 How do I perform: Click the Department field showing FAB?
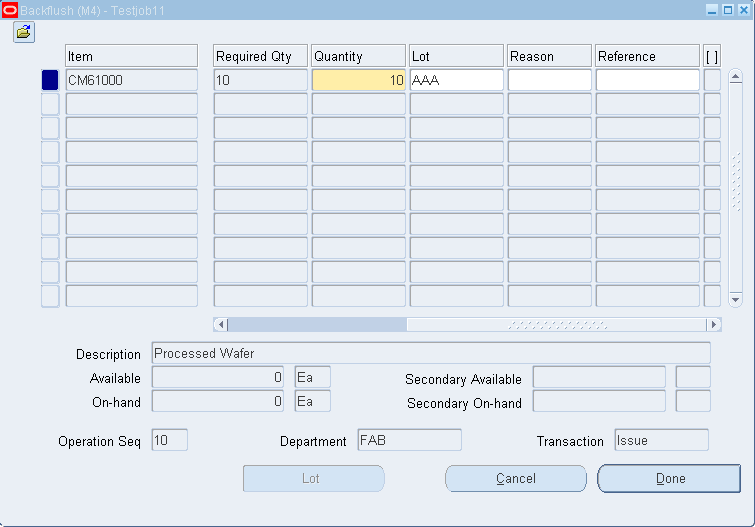pos(409,440)
